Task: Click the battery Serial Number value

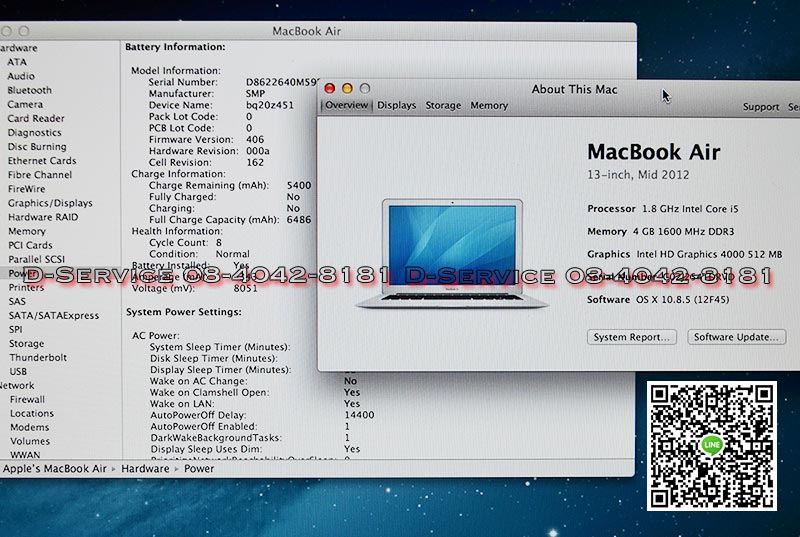Action: coord(283,82)
